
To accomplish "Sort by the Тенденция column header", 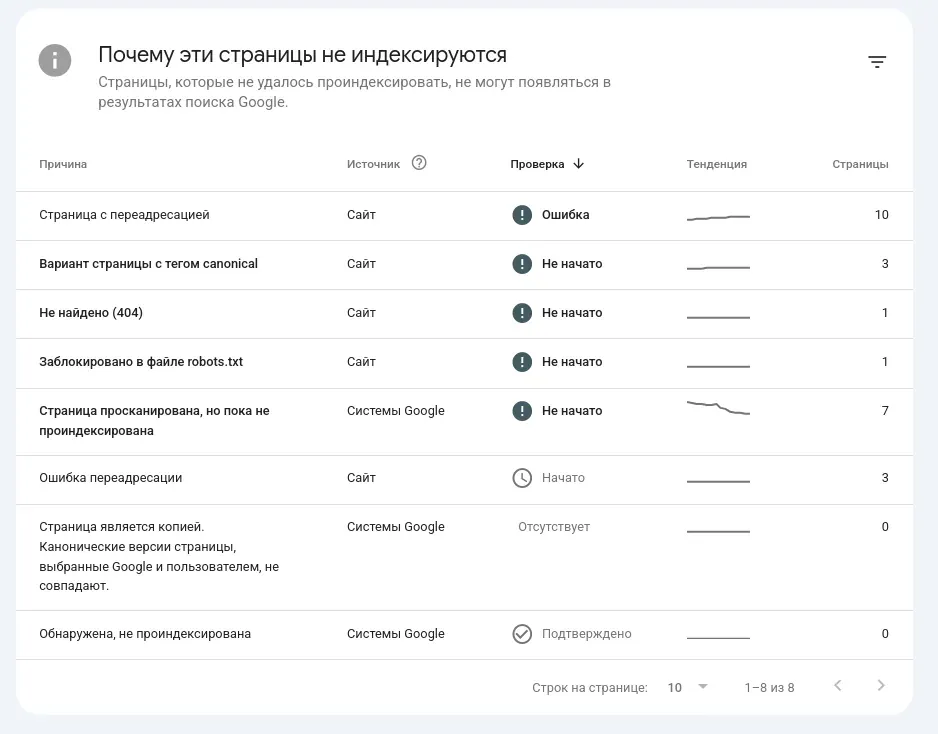I will click(717, 164).
